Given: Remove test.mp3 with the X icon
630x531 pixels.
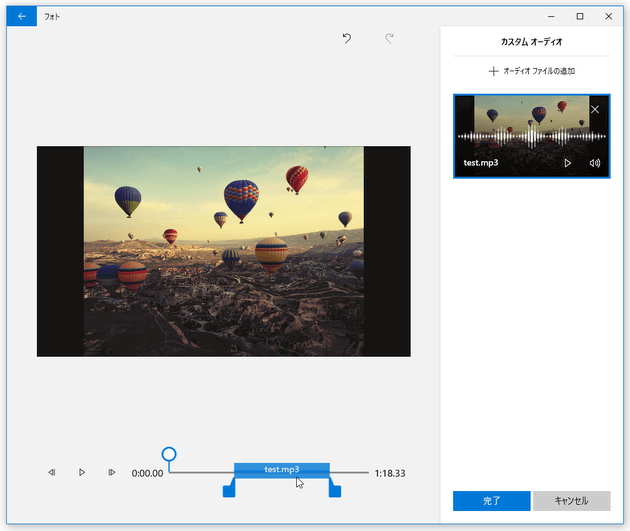Looking at the screenshot, I should [x=595, y=109].
